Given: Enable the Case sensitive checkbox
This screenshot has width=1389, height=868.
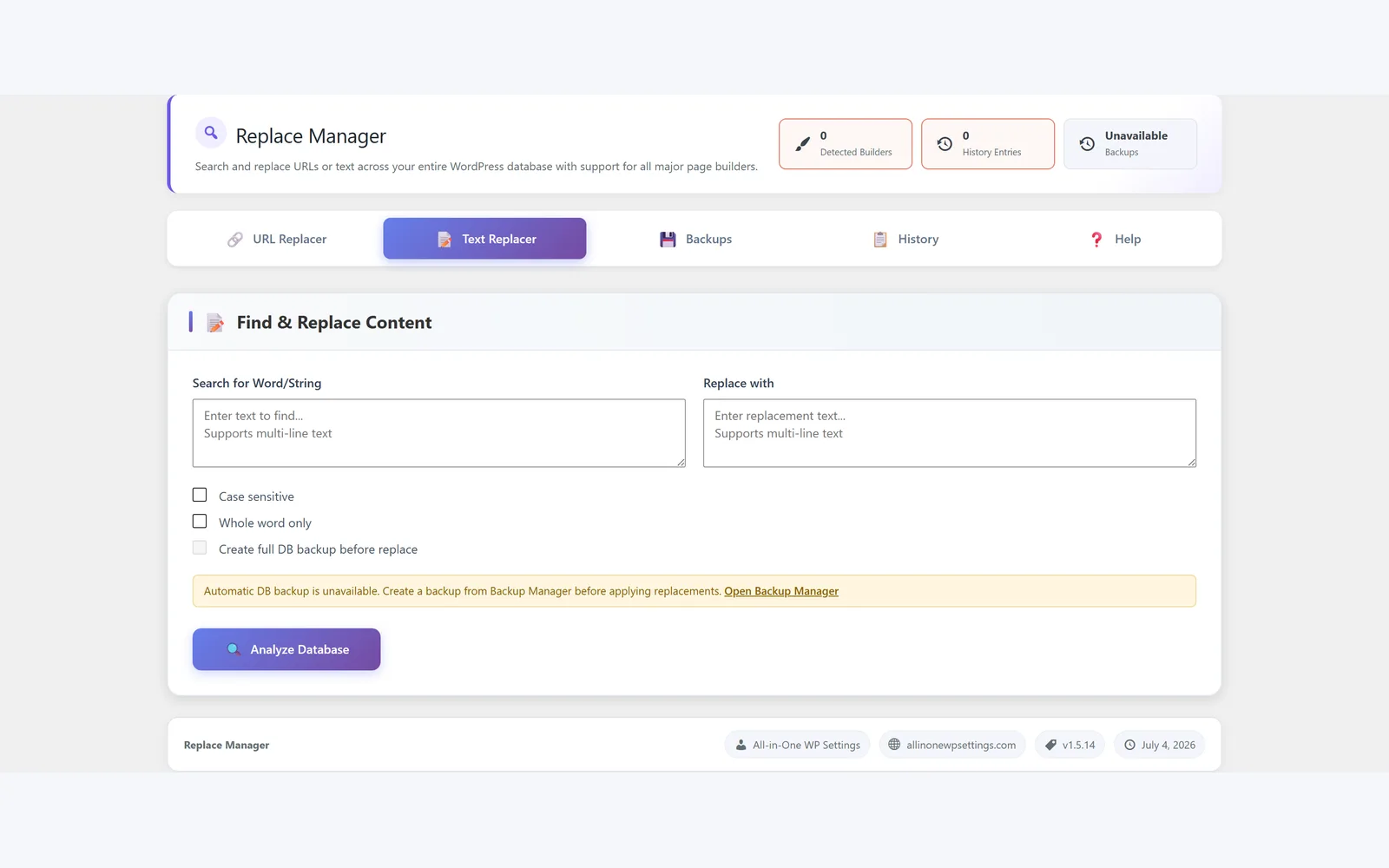Looking at the screenshot, I should pos(200,495).
